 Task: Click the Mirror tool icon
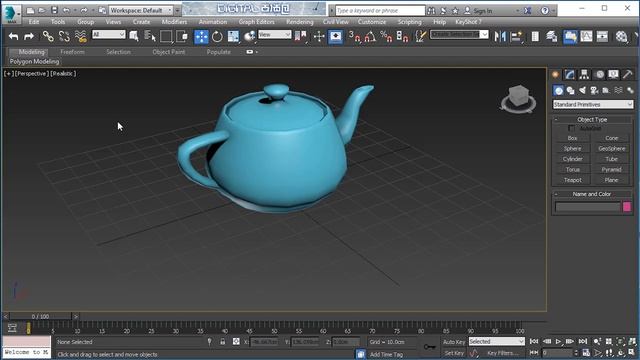pyautogui.click(x=500, y=37)
